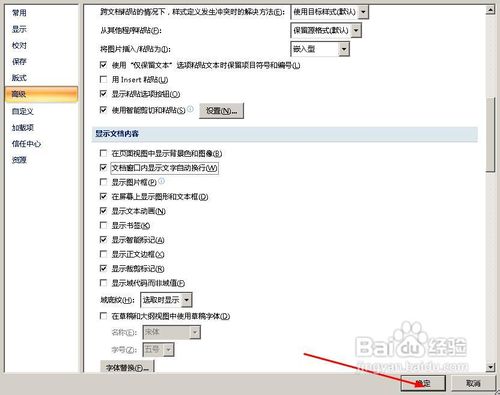
Task: Select 高级 in the left sidebar
Action: point(41,94)
